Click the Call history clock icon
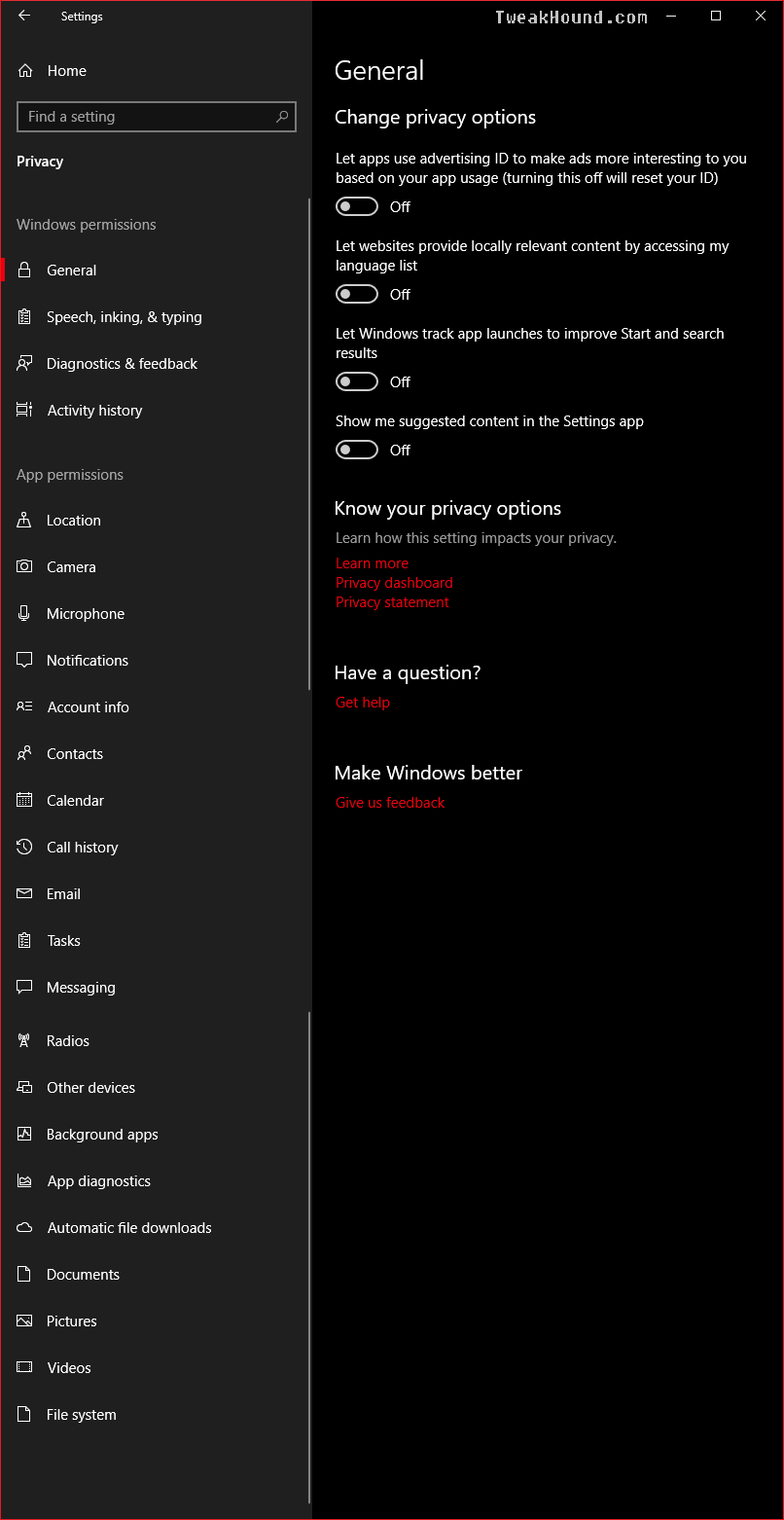The width and height of the screenshot is (784, 1520). pyautogui.click(x=25, y=847)
